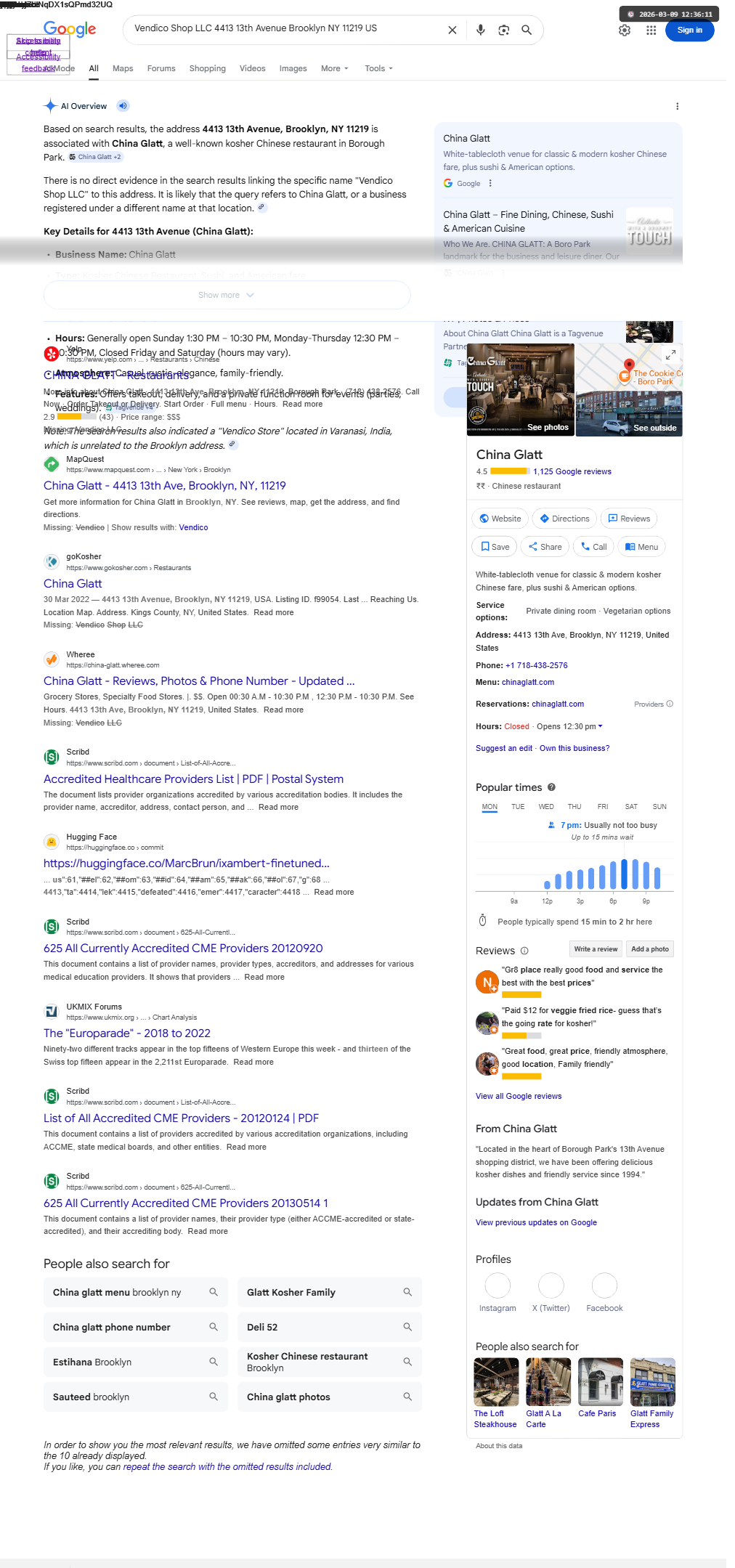Image resolution: width=735 pixels, height=1568 pixels.
Task: Open See outside street view thumbnail
Action: pyautogui.click(x=629, y=413)
